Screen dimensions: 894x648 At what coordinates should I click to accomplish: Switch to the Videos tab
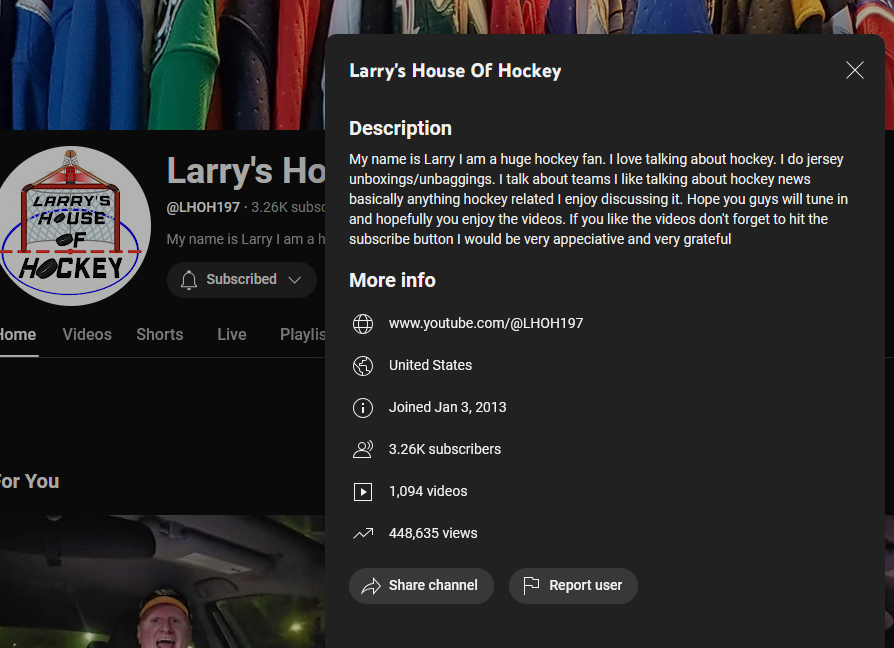87,335
